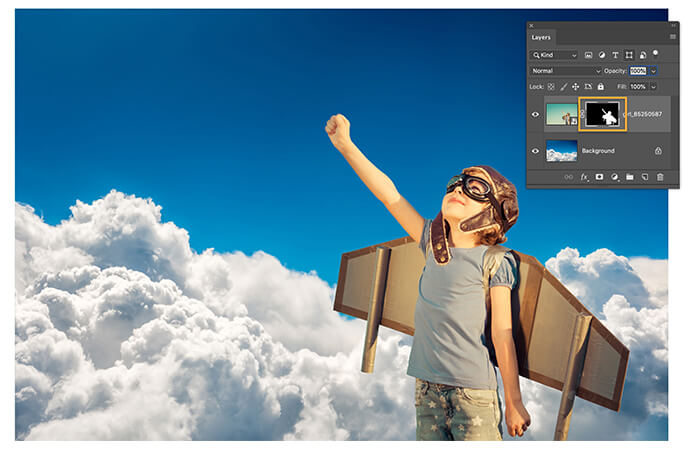
Task: Click the Fill 100% value field
Action: click(638, 87)
